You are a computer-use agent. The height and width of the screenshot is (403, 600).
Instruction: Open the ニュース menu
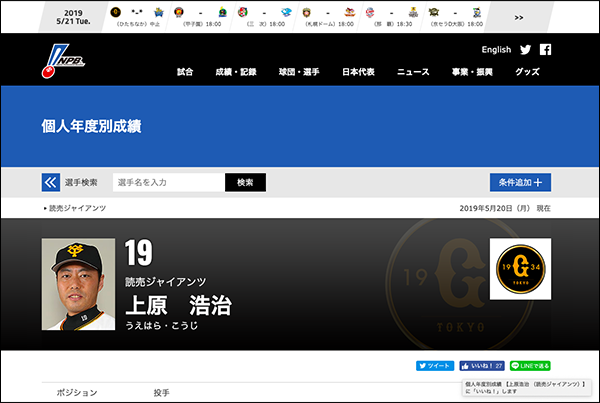click(413, 72)
